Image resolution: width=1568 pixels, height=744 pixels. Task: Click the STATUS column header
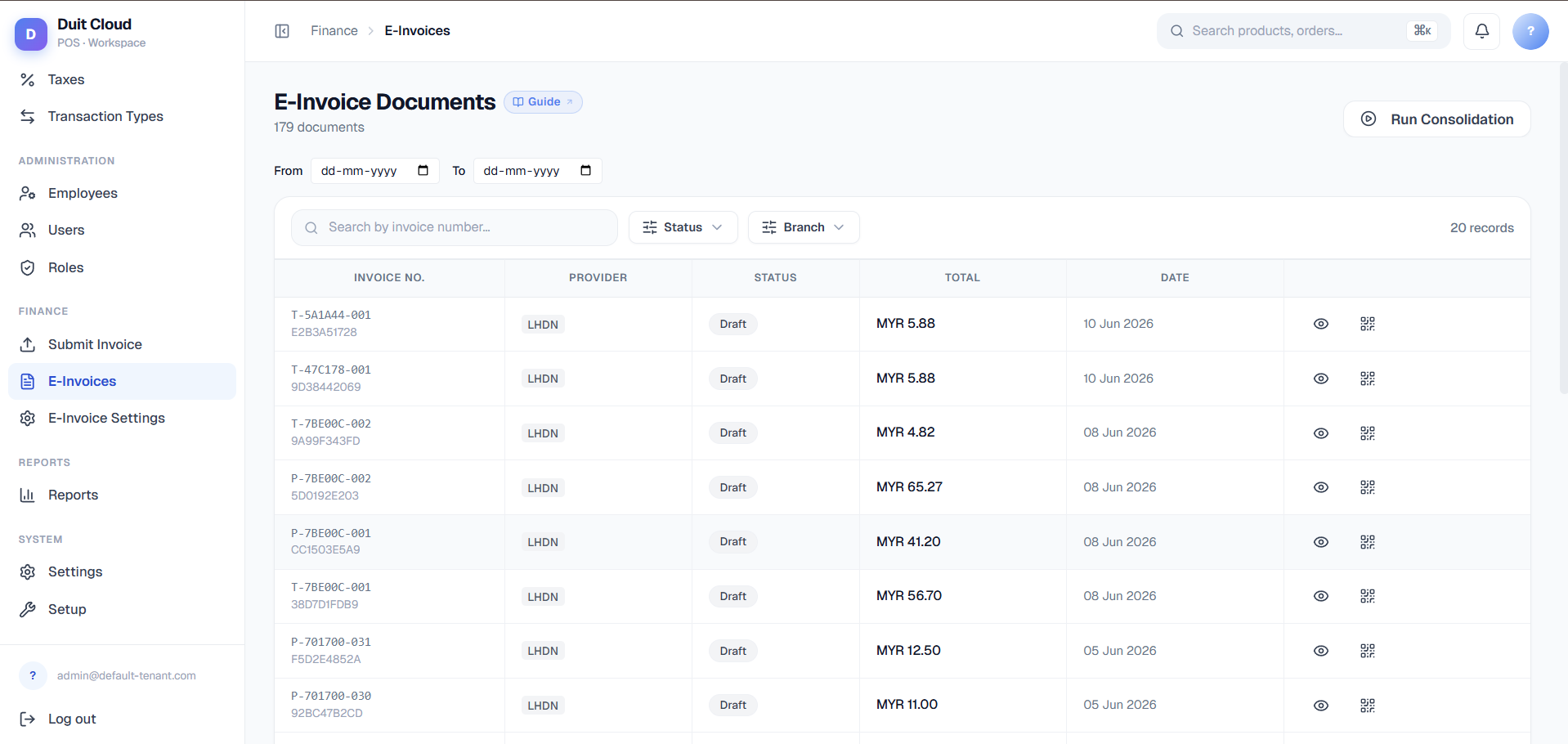[x=775, y=278]
